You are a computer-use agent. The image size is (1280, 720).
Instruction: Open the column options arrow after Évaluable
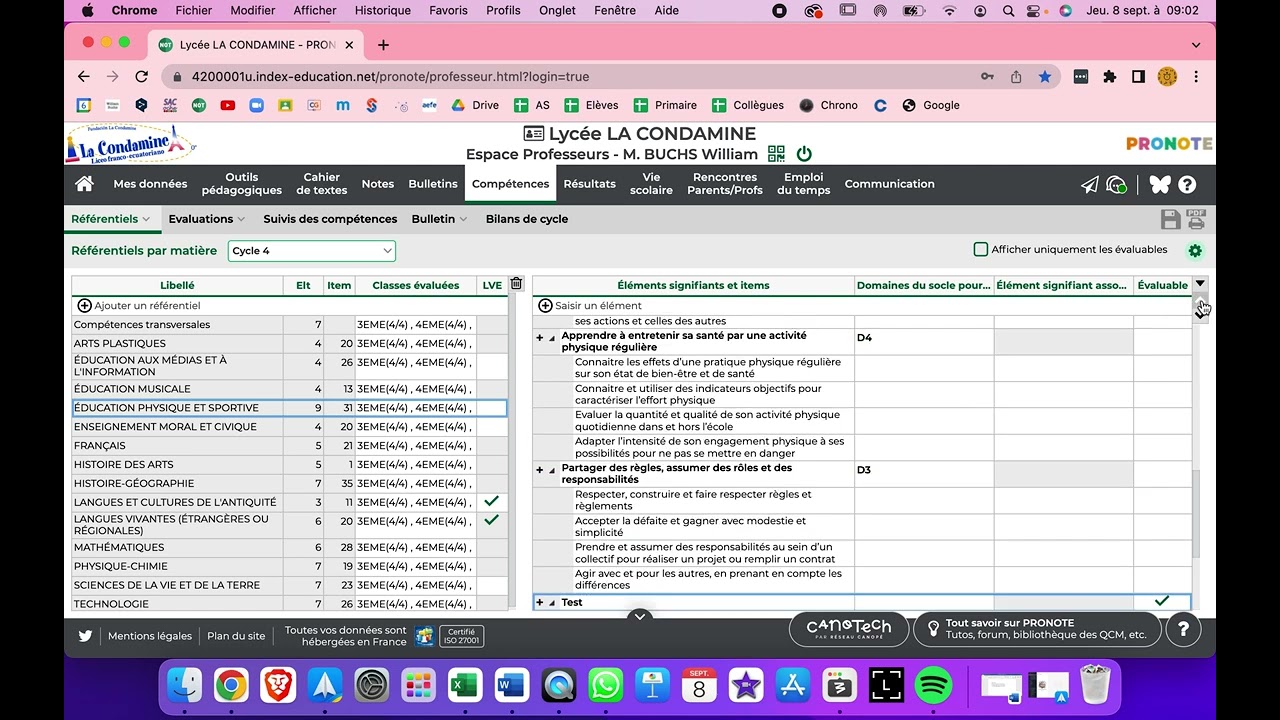pos(1200,284)
